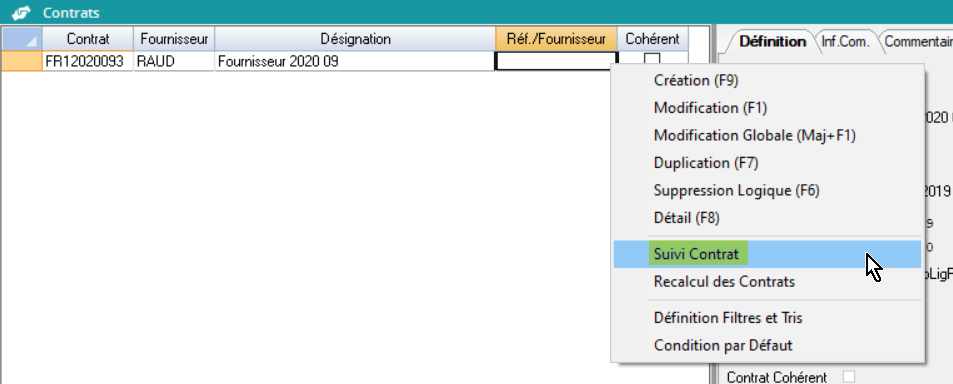The image size is (953, 384).
Task: Click the Contrats window handshake icon
Action: (x=21, y=13)
